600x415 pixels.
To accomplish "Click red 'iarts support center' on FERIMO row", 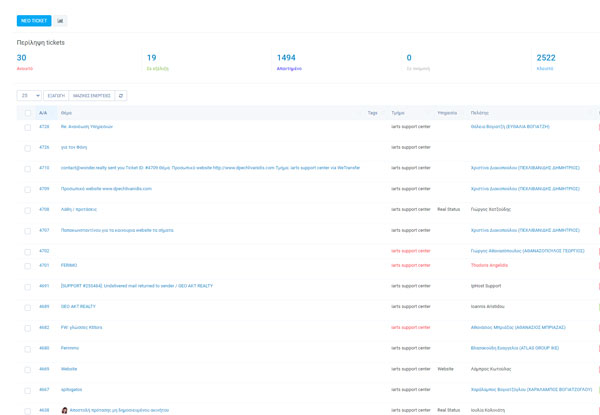I will tap(411, 265).
